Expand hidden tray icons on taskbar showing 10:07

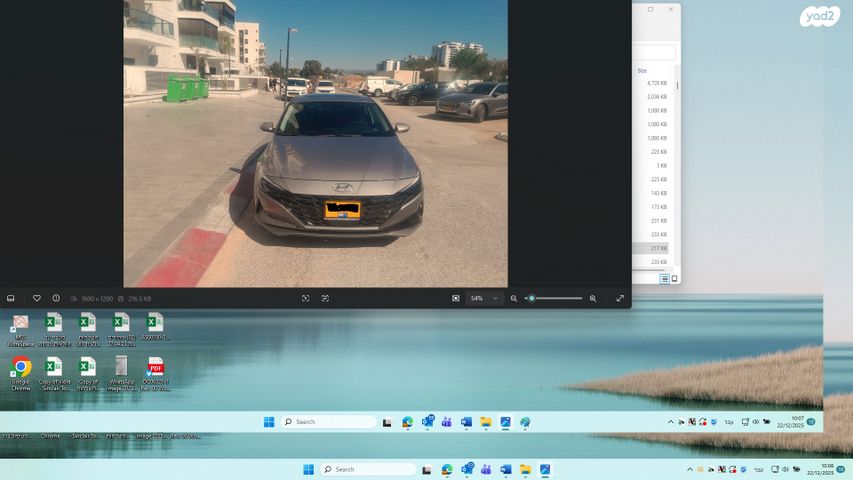coord(670,422)
